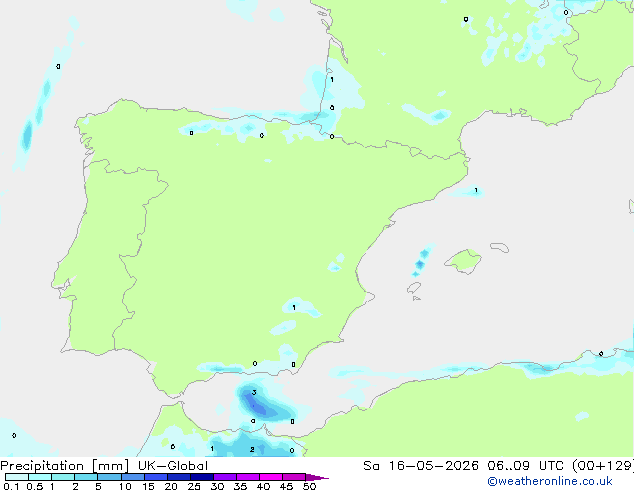Viewport: 634px width, 490px height.
Task: Click the date text 'Sa 16-05-2026'
Action: coord(421,466)
